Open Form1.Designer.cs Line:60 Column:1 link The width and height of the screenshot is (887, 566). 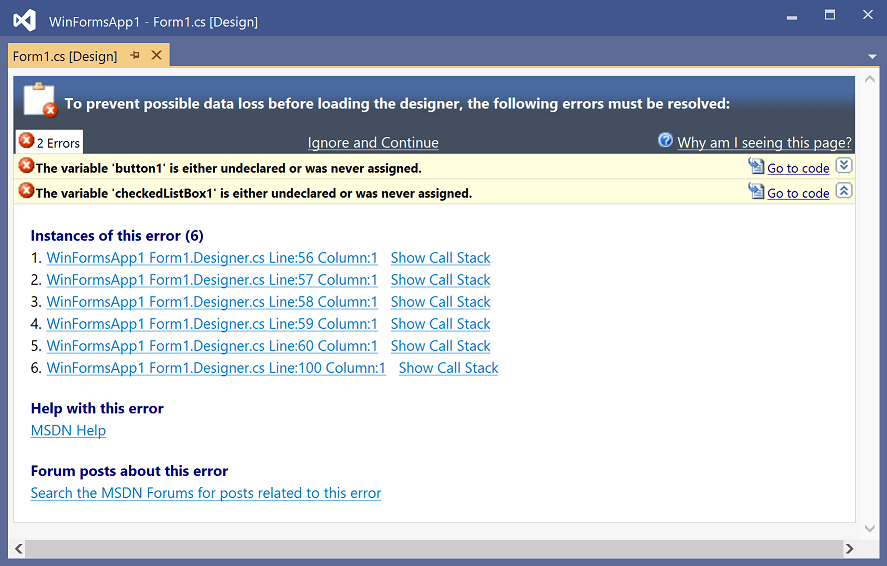[x=212, y=346]
